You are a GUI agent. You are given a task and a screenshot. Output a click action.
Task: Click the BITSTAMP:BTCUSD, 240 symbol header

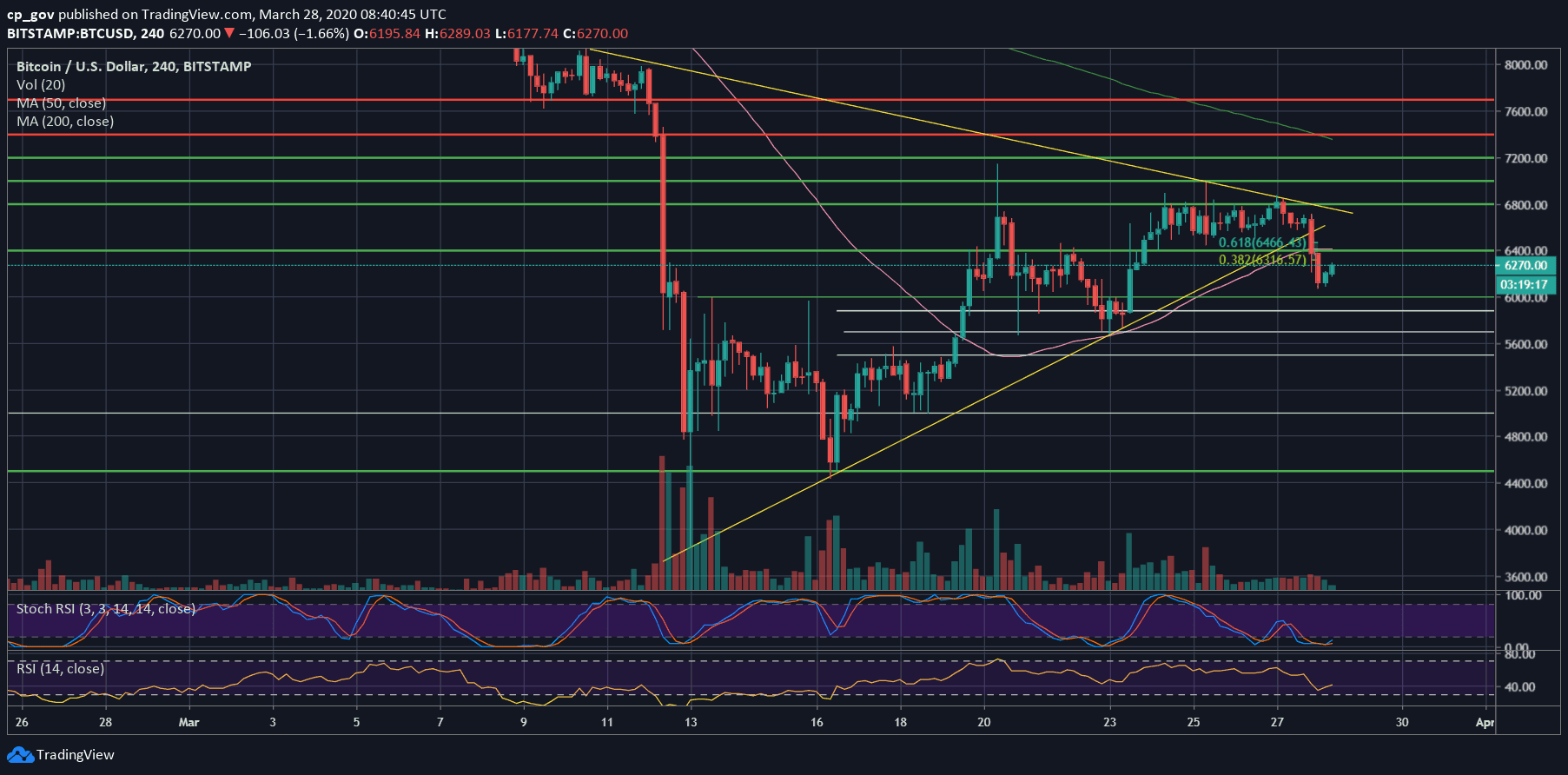(85, 33)
